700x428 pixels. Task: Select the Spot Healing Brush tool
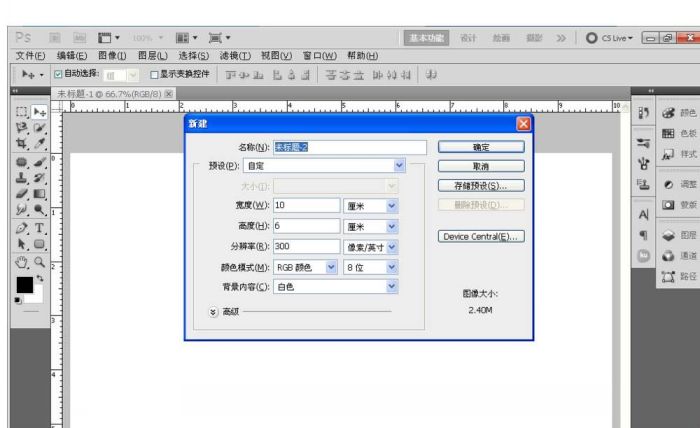coord(21,162)
